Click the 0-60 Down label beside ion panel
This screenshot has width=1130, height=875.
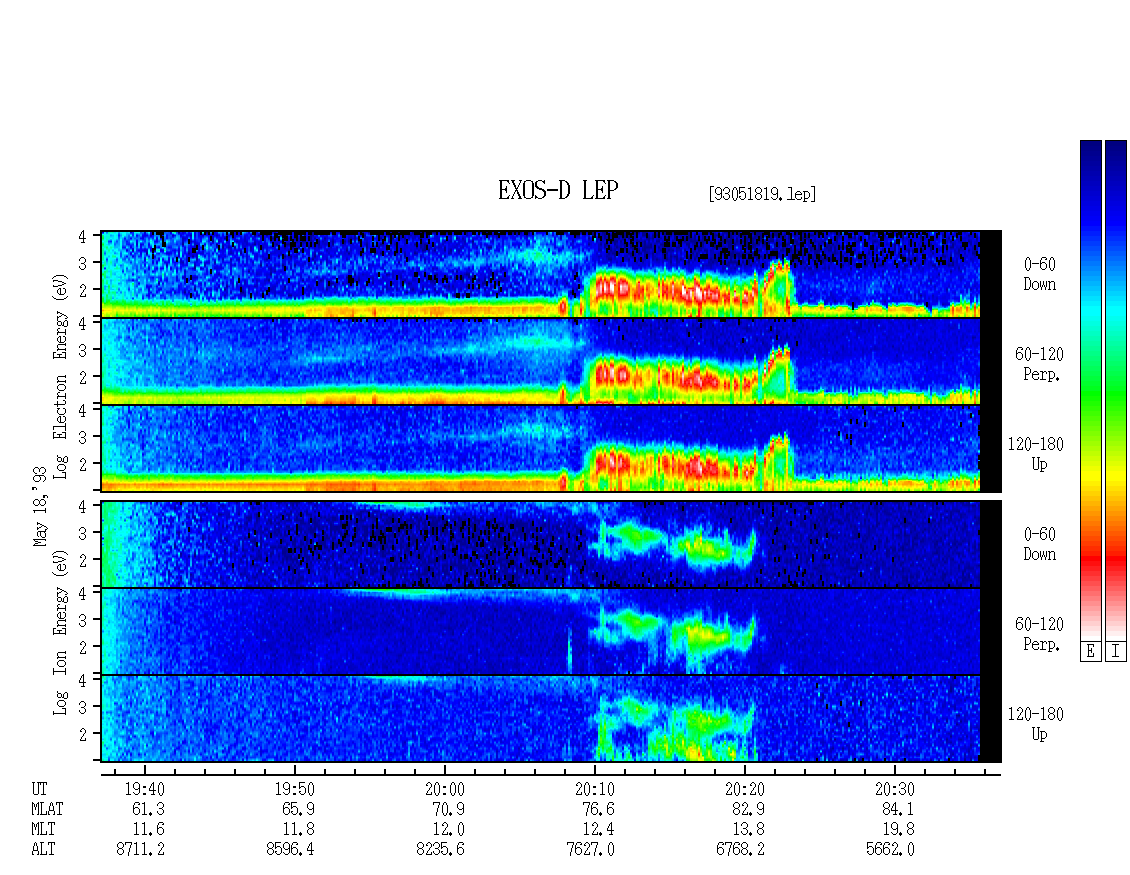point(1039,544)
